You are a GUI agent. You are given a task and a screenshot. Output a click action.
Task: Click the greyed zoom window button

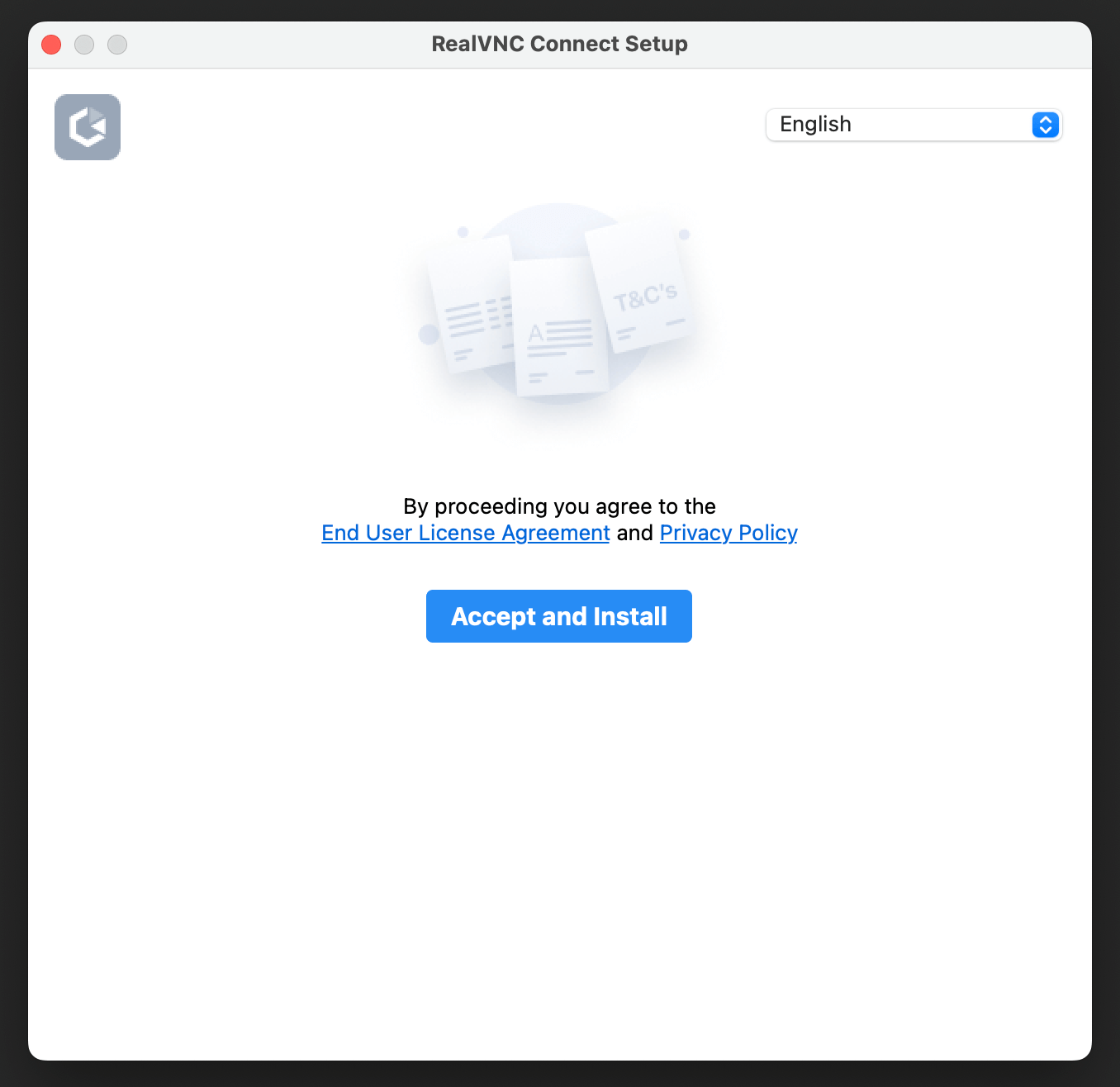tap(117, 44)
